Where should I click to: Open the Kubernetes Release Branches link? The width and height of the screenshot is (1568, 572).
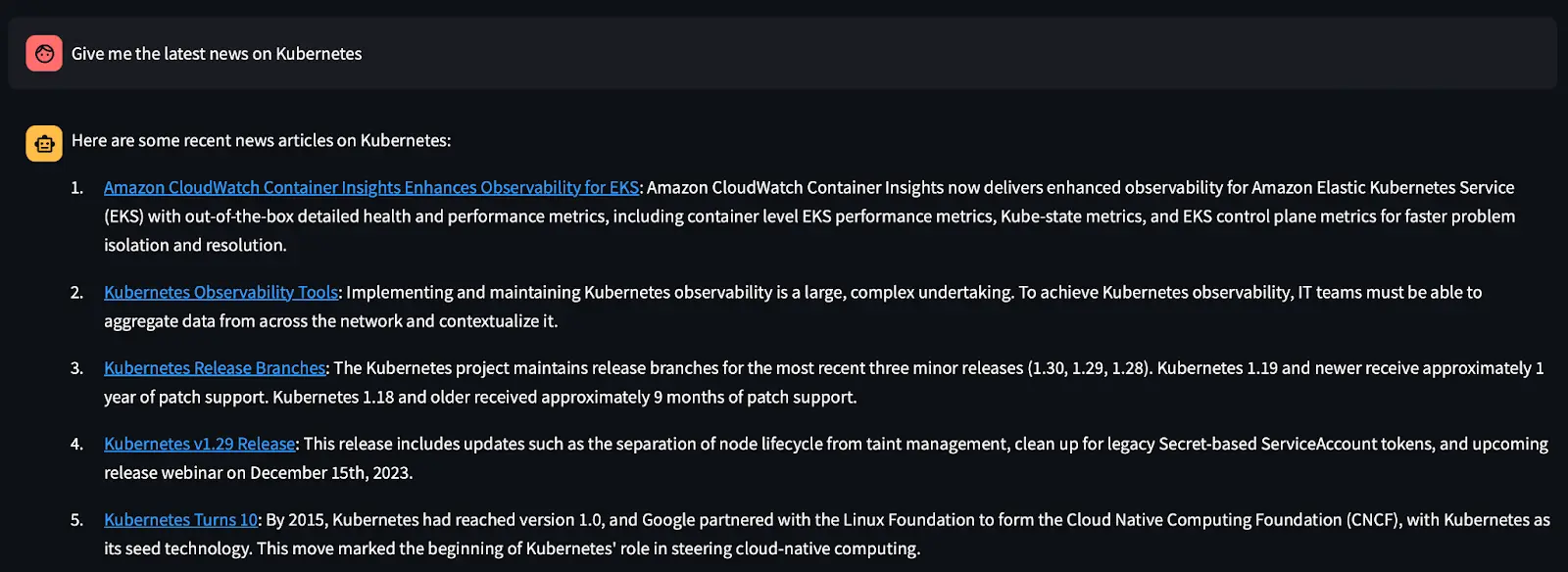215,368
